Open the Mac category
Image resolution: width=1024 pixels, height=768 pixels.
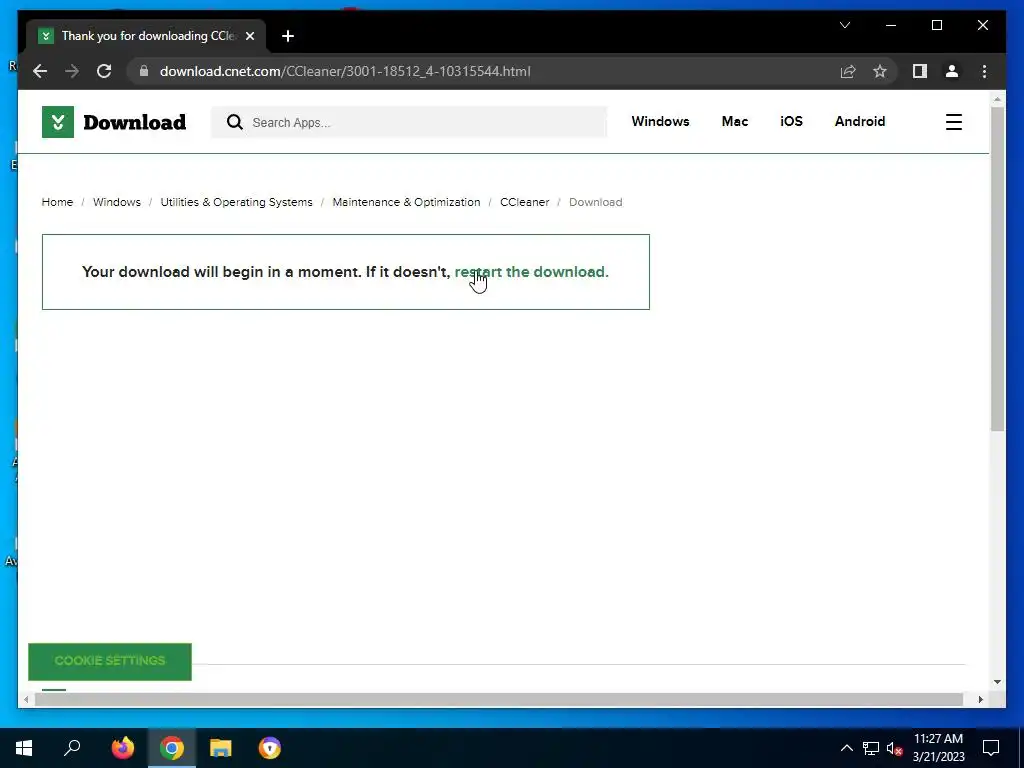click(x=735, y=121)
